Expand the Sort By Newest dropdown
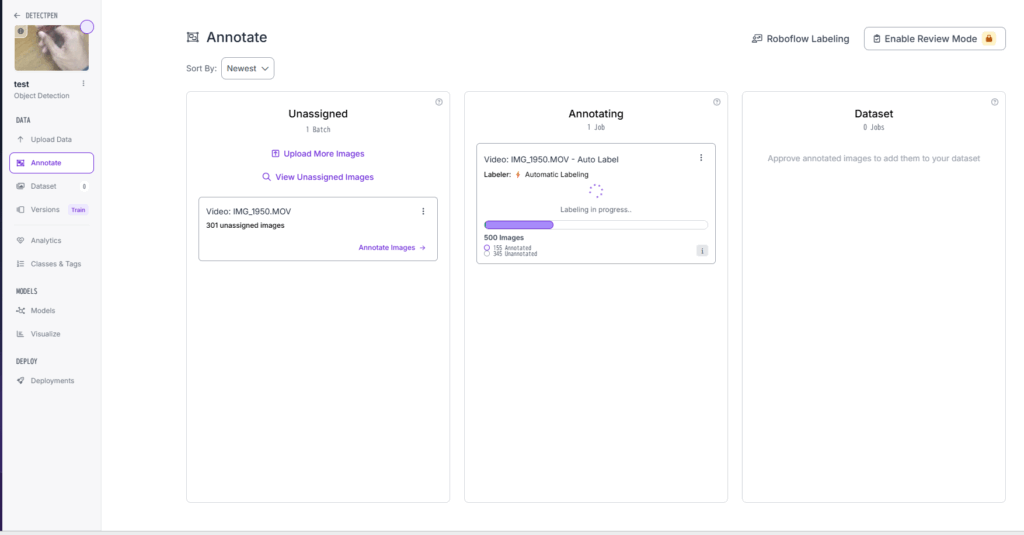Viewport: 1024px width, 535px height. click(x=247, y=68)
